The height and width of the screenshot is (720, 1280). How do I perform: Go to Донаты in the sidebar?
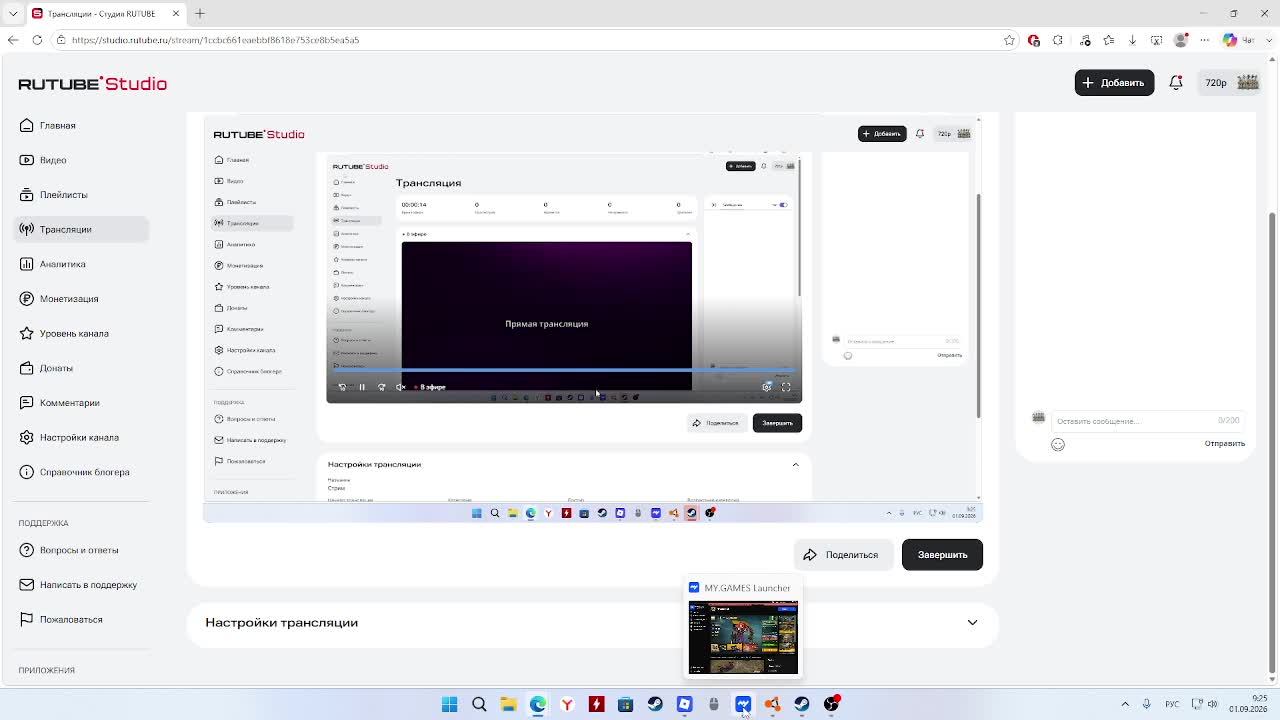click(46, 368)
